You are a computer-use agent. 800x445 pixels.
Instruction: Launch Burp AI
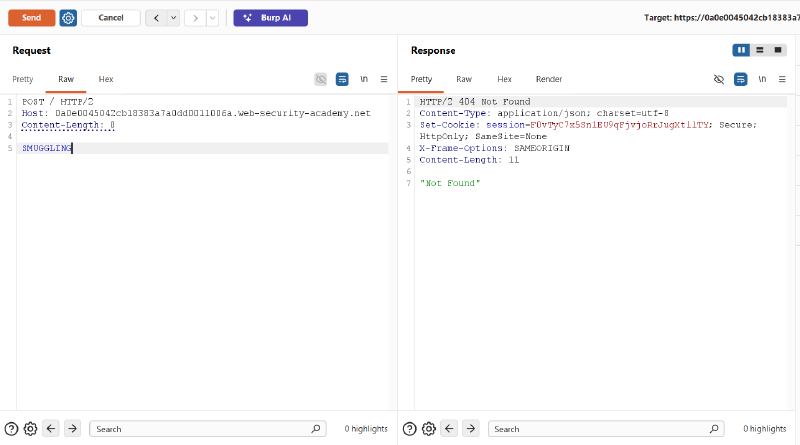(x=270, y=18)
